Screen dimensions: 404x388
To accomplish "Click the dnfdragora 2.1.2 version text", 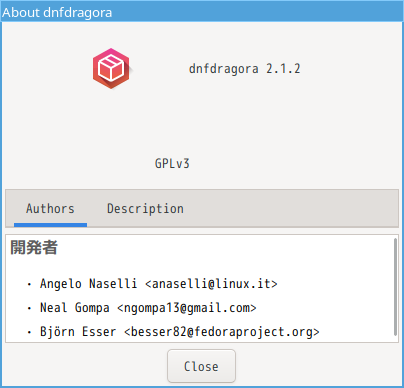I will [x=245, y=69].
